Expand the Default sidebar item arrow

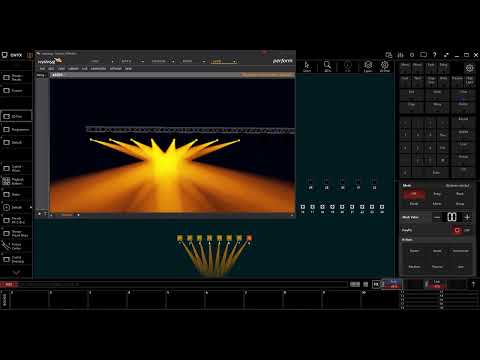(x=31, y=207)
